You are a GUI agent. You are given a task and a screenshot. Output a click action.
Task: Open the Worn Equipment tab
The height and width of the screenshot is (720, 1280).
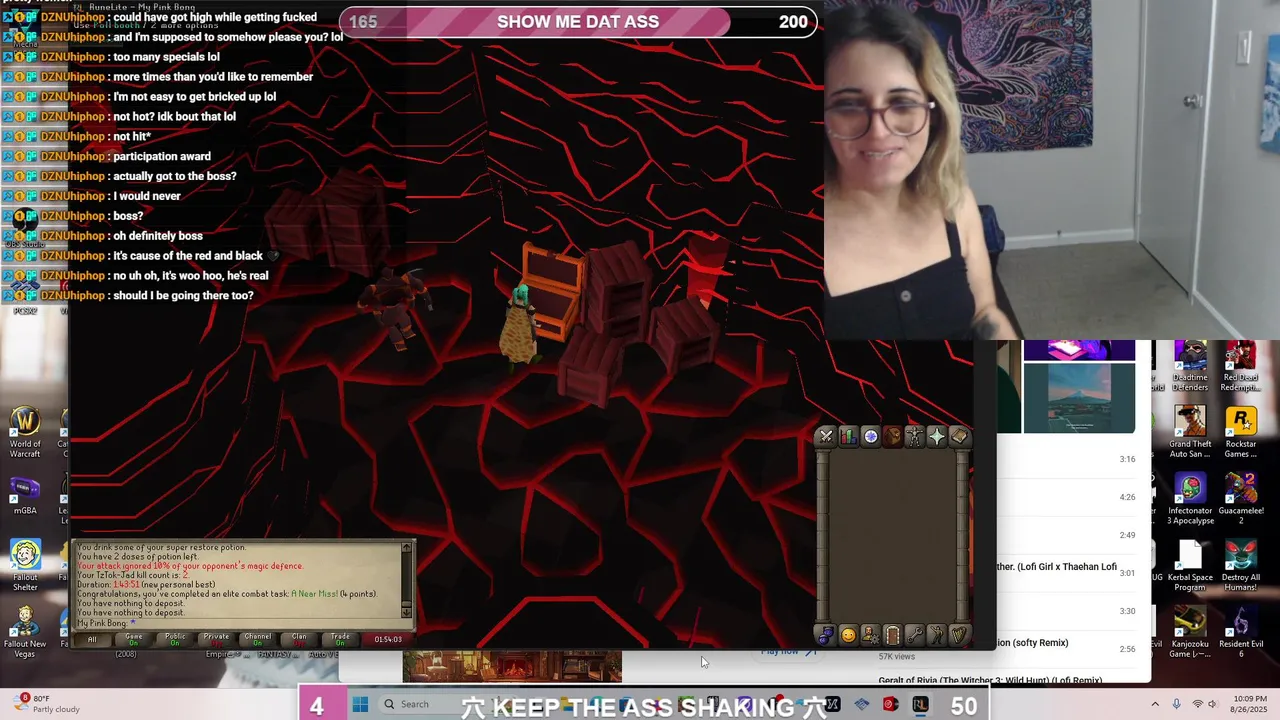pyautogui.click(x=914, y=436)
